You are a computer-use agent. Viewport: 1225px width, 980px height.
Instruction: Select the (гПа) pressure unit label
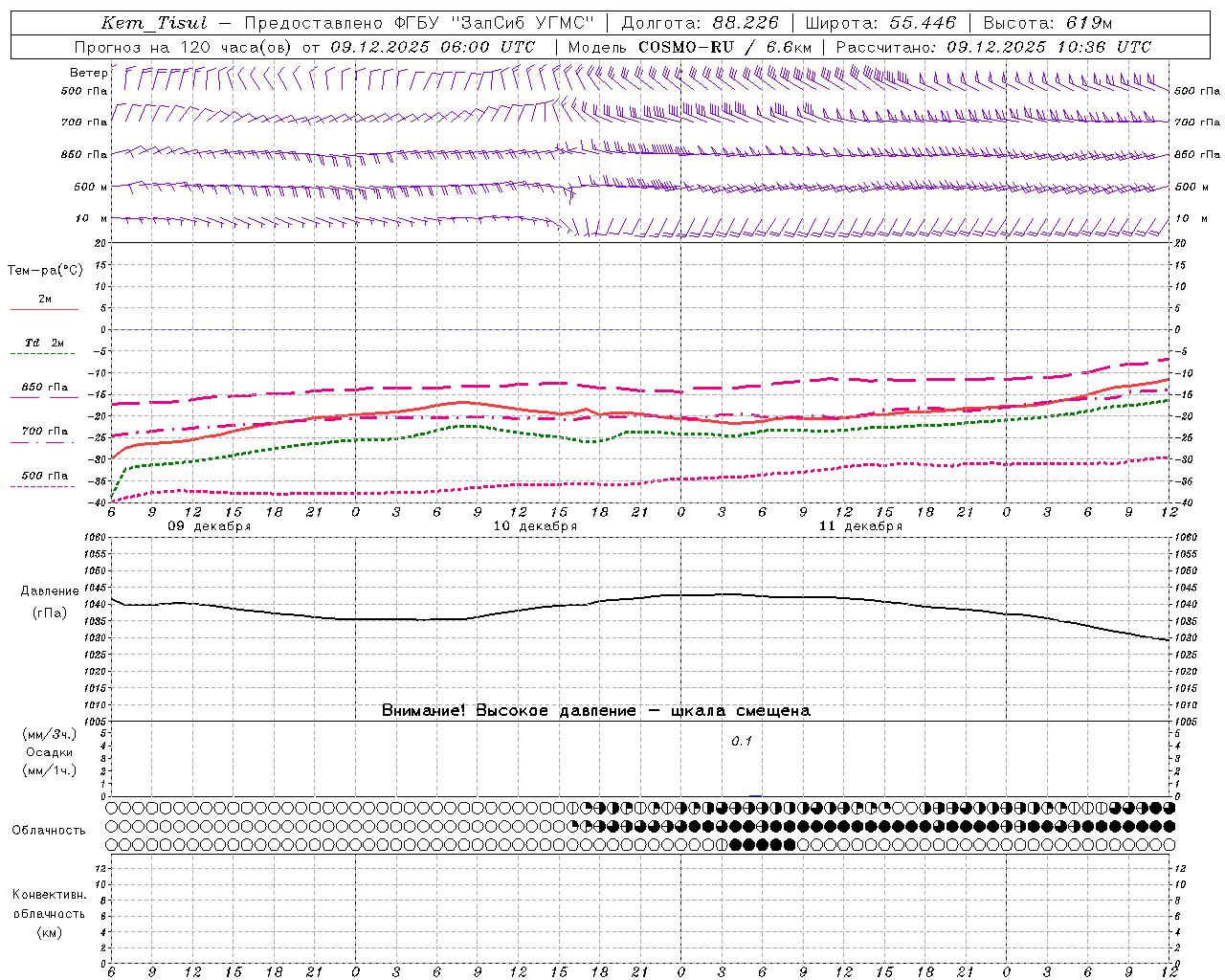click(x=50, y=612)
